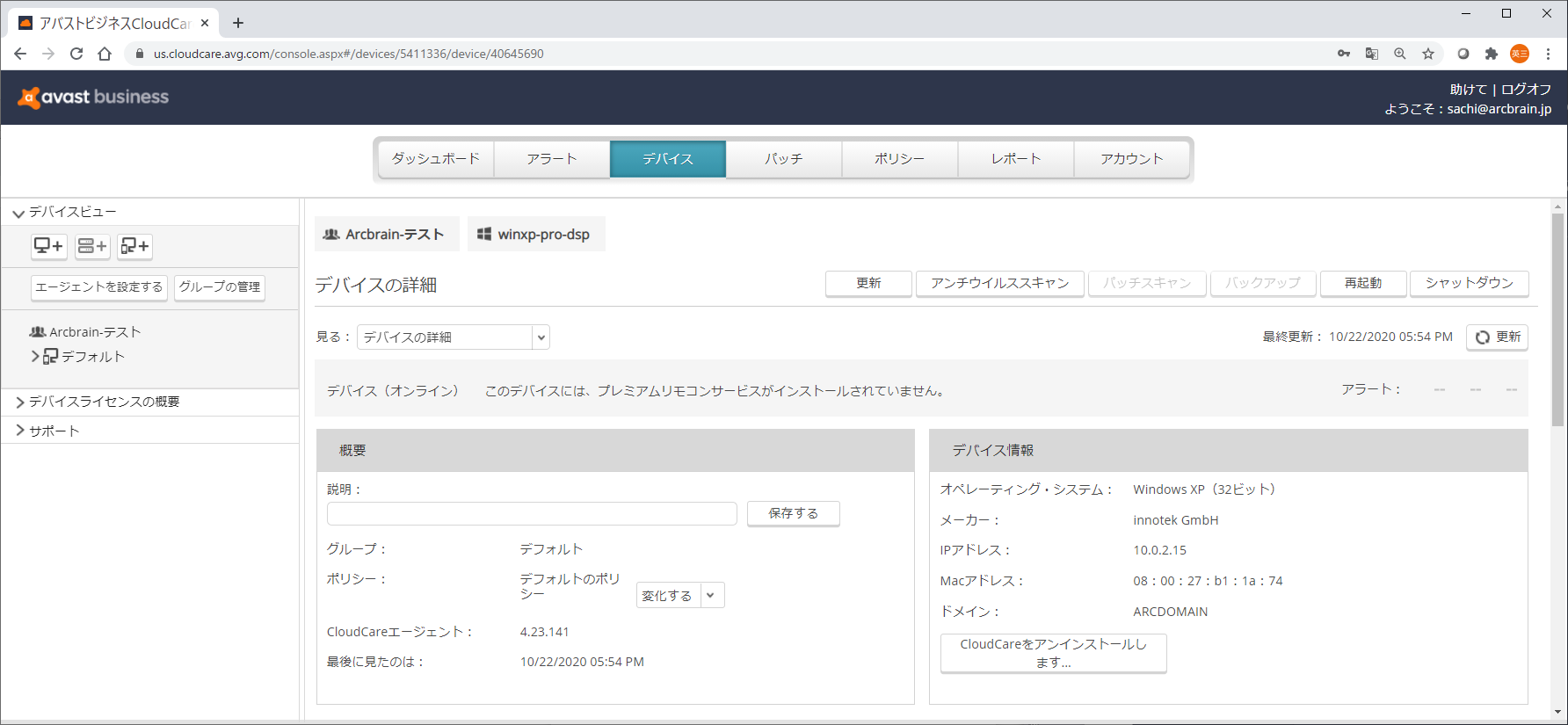1568x725 pixels.
Task: Open a new browser tab
Action: (x=238, y=23)
